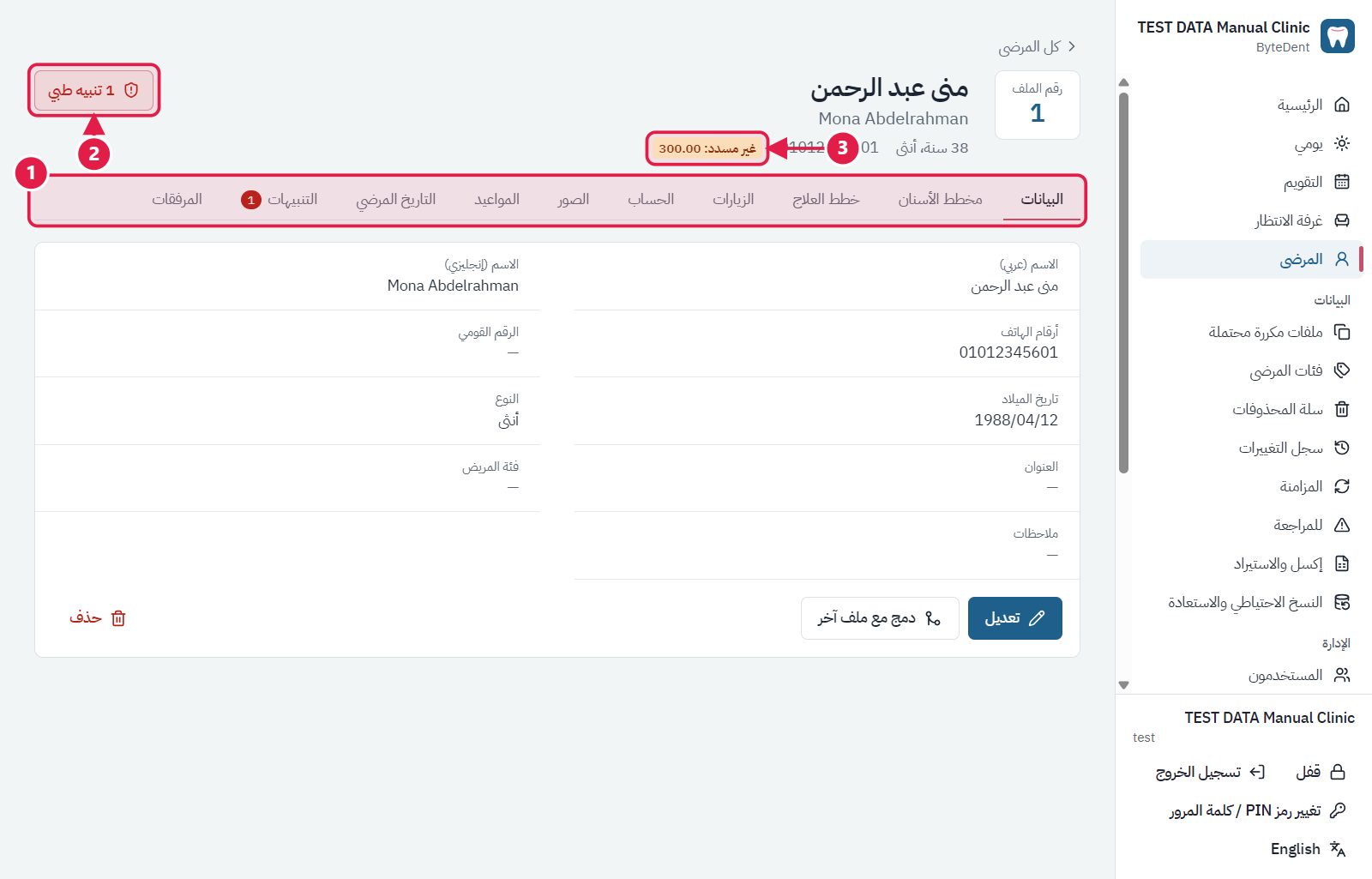Click the 1 تنبيه طبي alert button

(x=93, y=90)
